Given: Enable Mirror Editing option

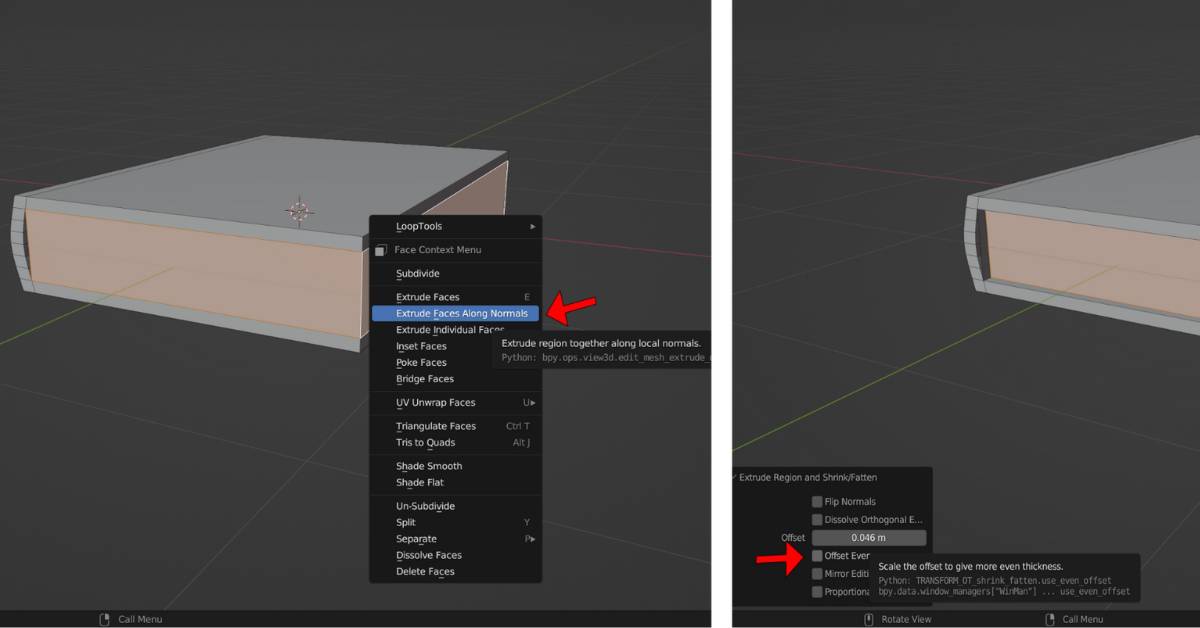Looking at the screenshot, I should [816, 573].
